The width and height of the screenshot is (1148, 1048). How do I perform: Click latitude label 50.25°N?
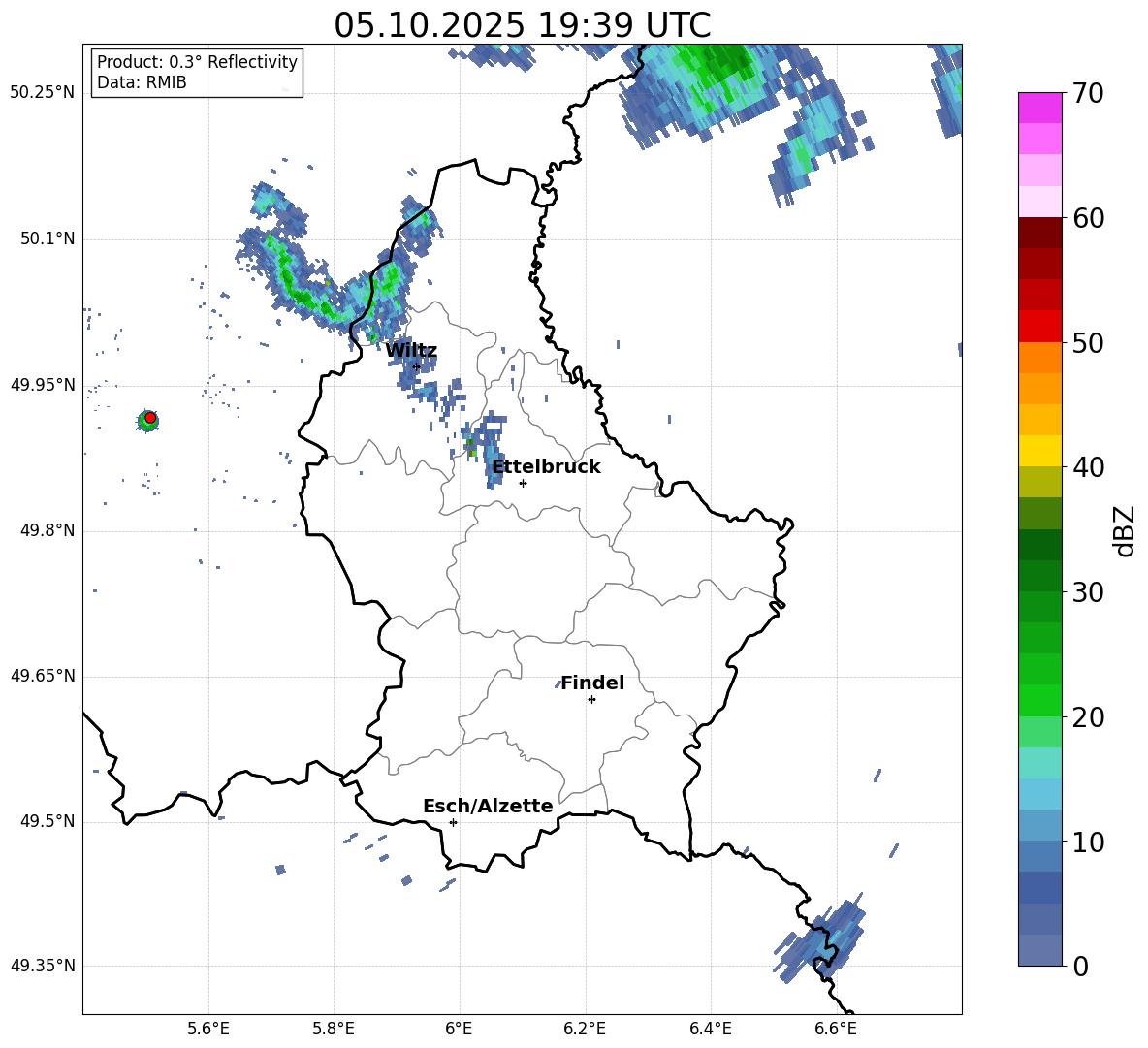pos(42,92)
